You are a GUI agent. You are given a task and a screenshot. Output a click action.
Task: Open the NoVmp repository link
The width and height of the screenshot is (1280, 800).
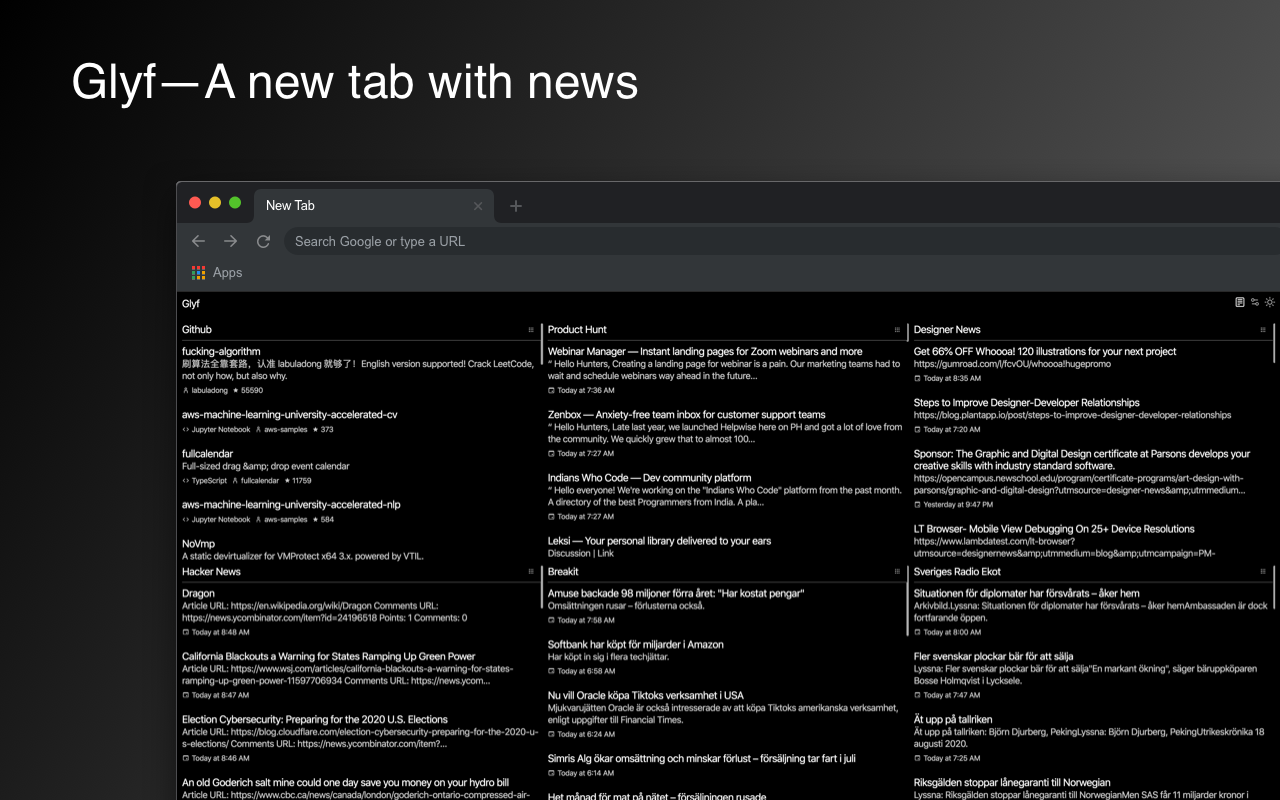(199, 543)
